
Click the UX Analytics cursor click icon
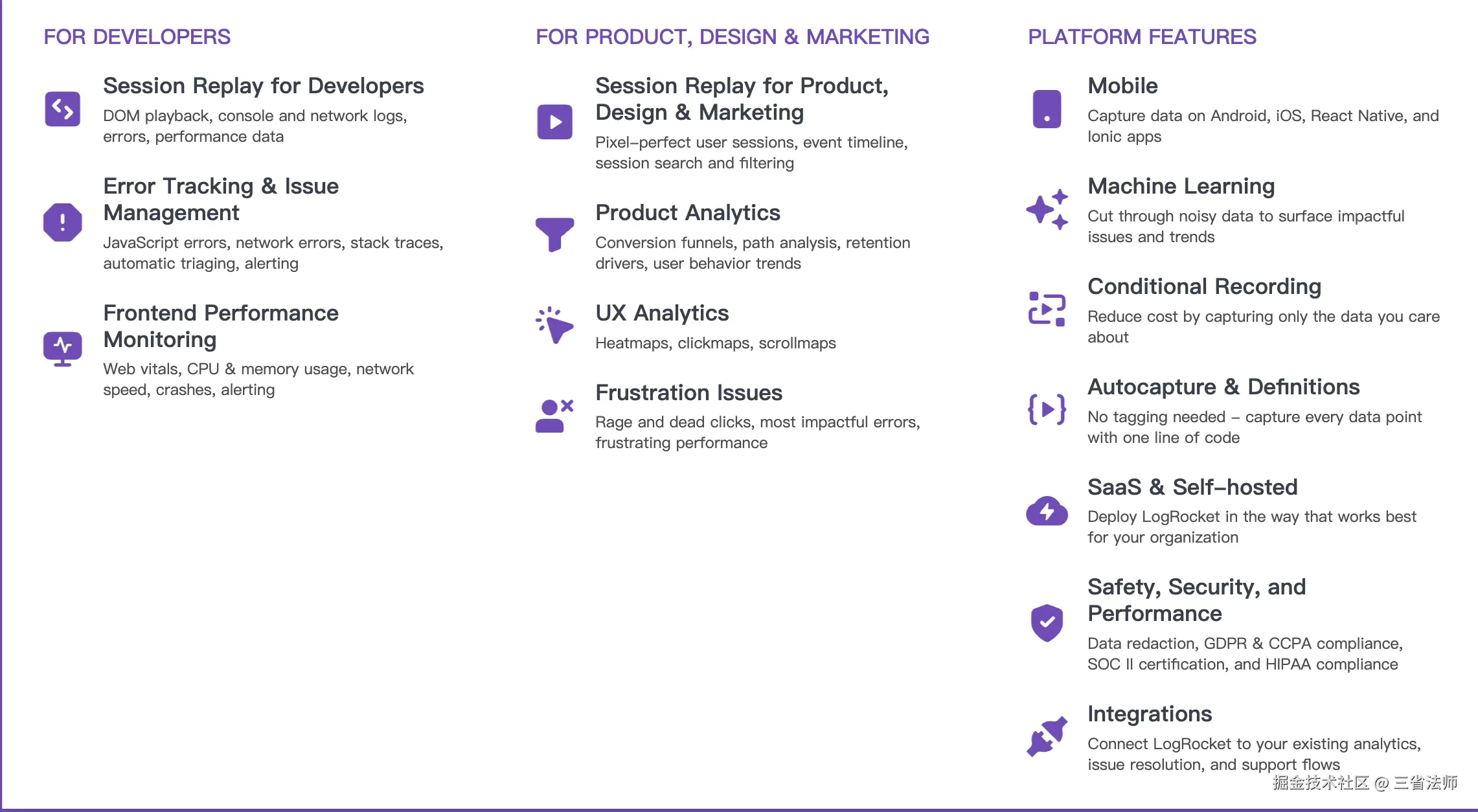point(554,326)
